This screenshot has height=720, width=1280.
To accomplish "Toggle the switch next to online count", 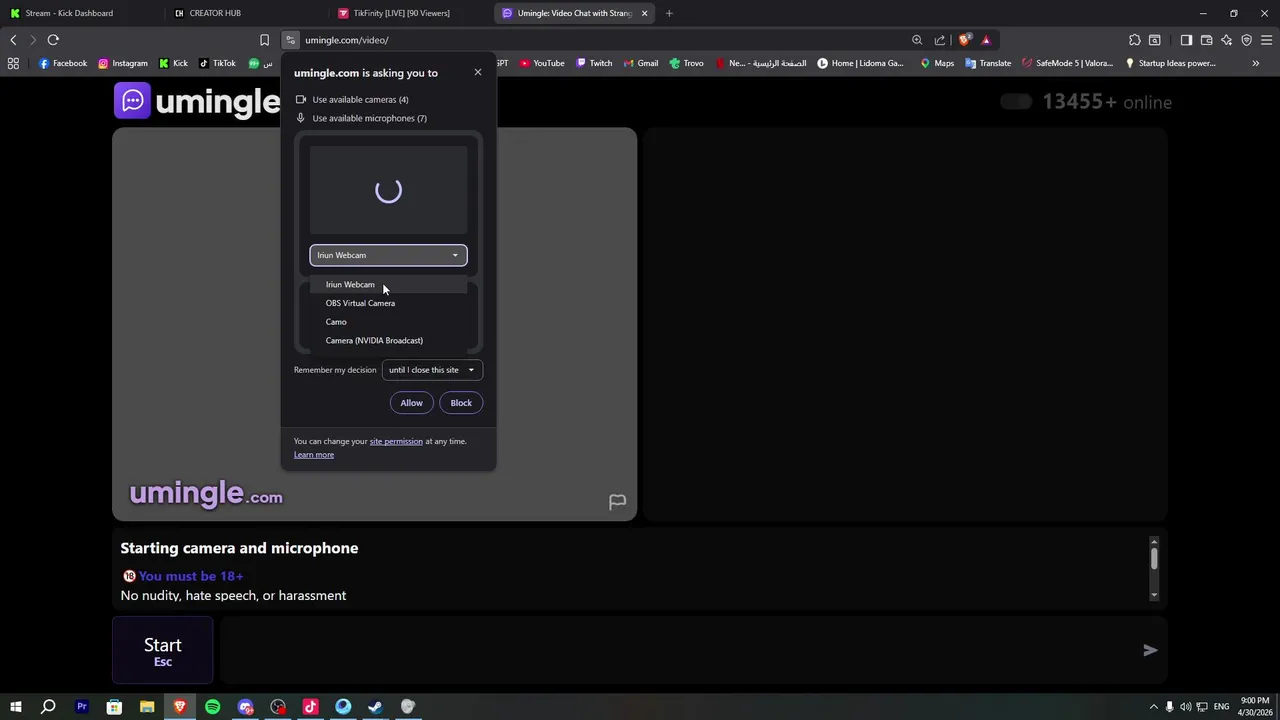I will (1016, 102).
